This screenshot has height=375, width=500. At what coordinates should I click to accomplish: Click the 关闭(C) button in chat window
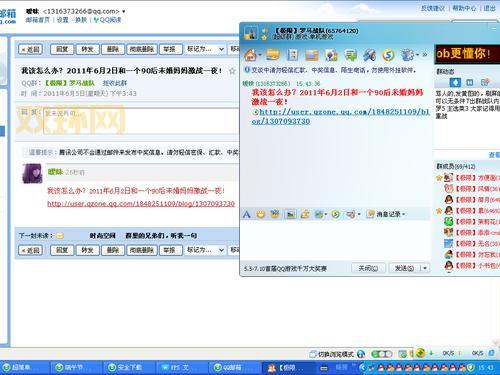tap(368, 268)
